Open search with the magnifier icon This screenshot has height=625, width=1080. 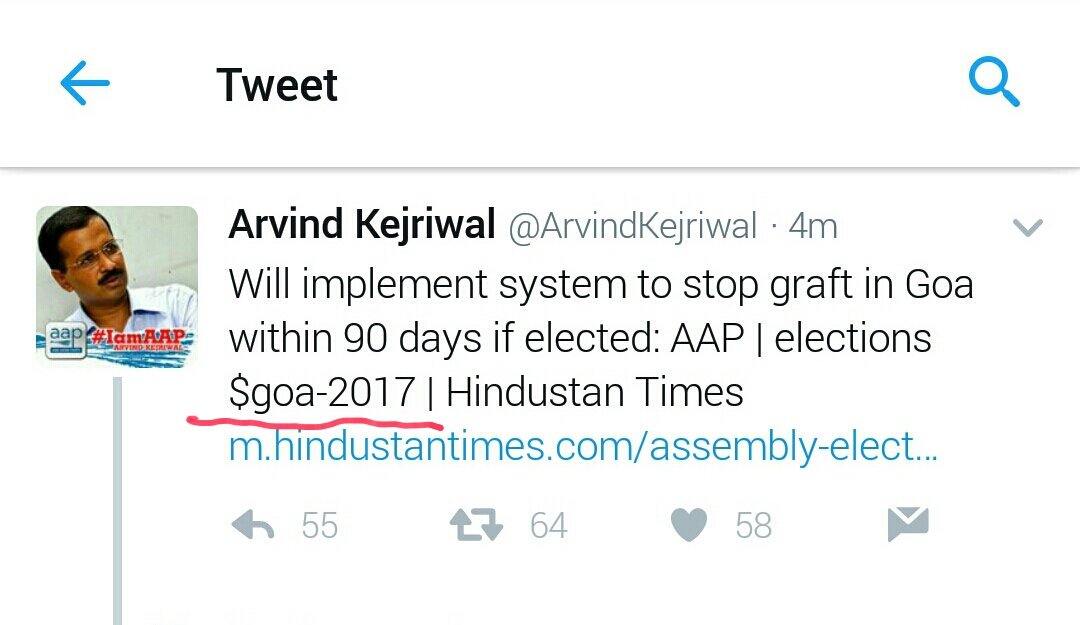pos(993,82)
